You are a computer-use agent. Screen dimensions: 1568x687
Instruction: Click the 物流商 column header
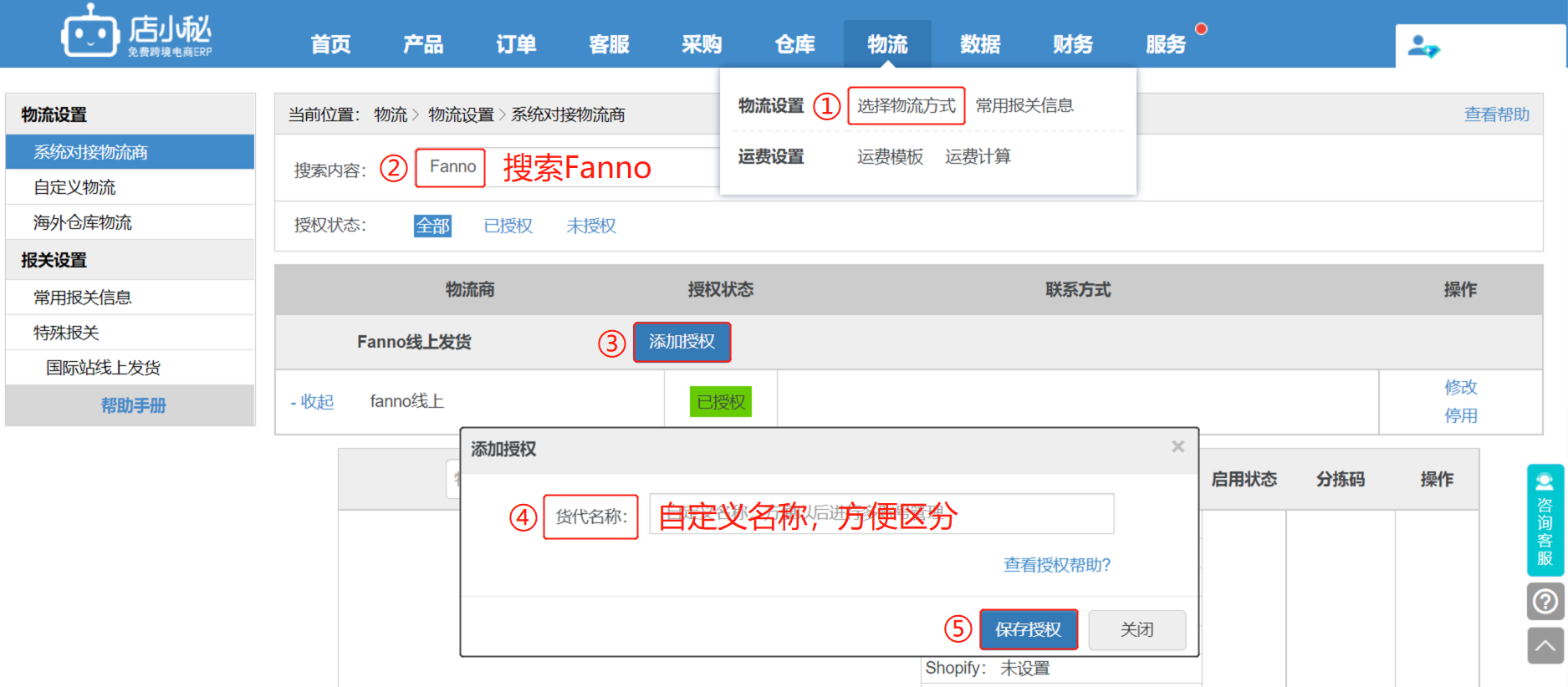pyautogui.click(x=470, y=290)
